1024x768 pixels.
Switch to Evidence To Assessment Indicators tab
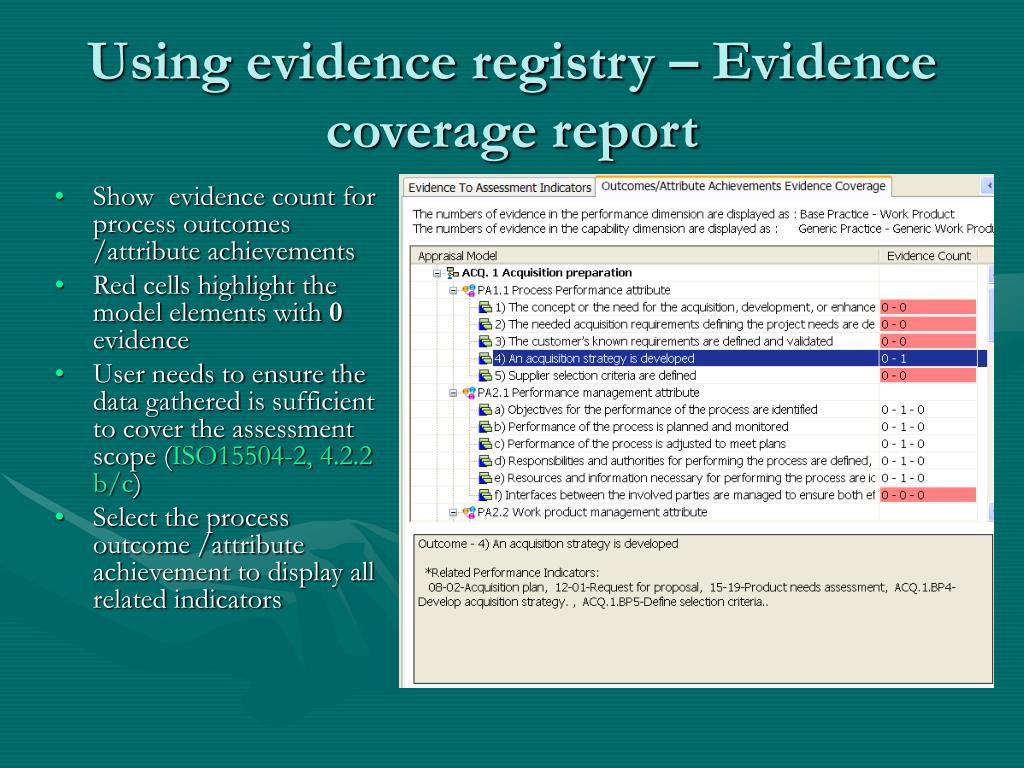(499, 187)
